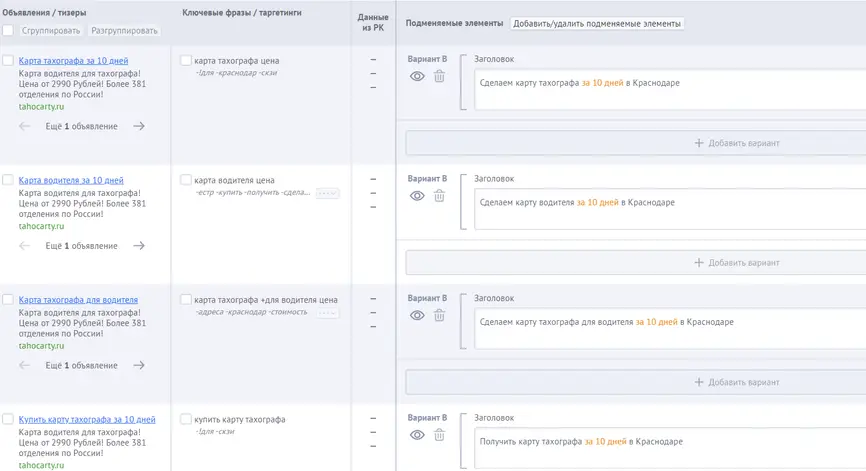Open 'Добавить/удалить подменяемые элементы'

[597, 24]
